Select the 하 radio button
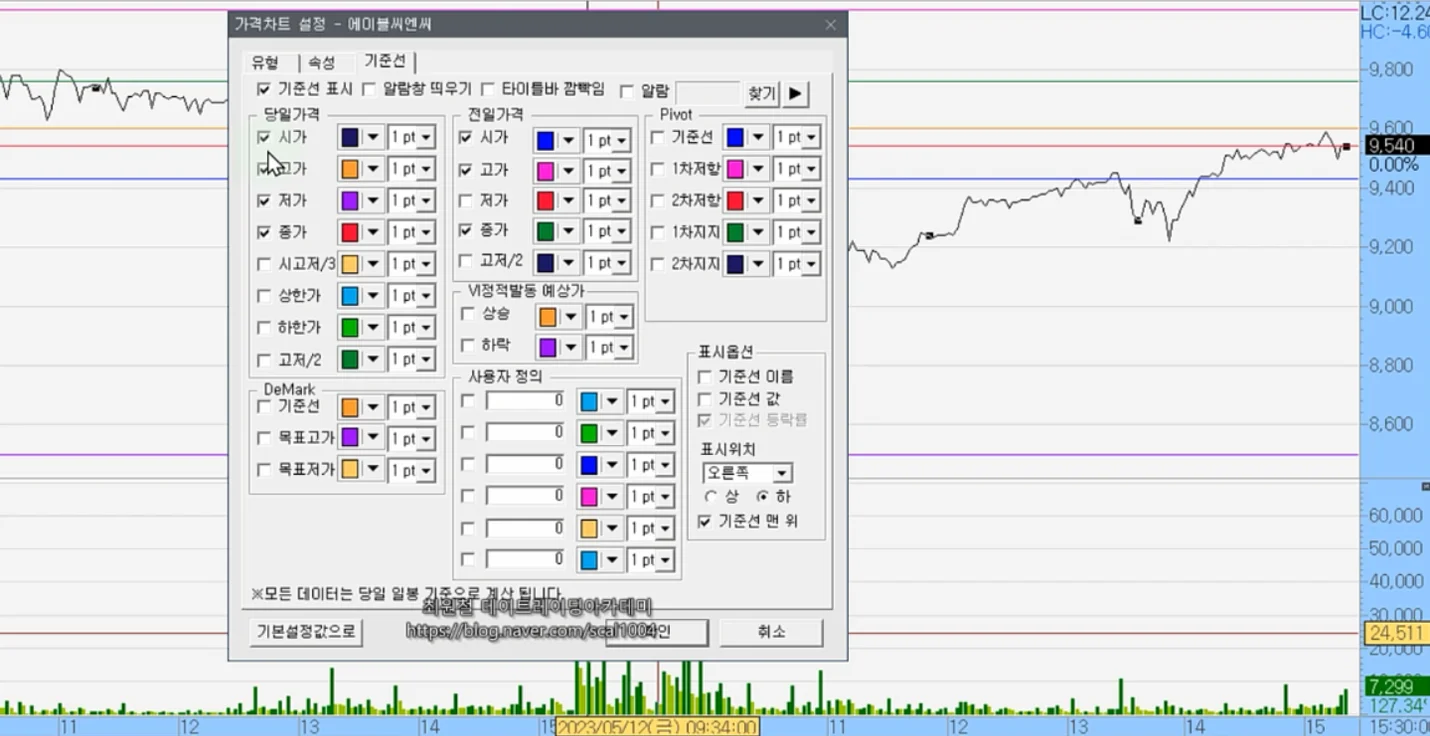This screenshot has height=736, width=1430. (761, 496)
